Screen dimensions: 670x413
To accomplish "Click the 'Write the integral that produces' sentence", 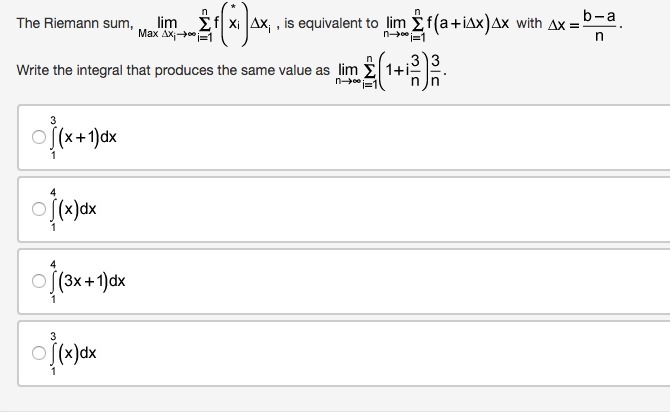I will click(171, 70).
